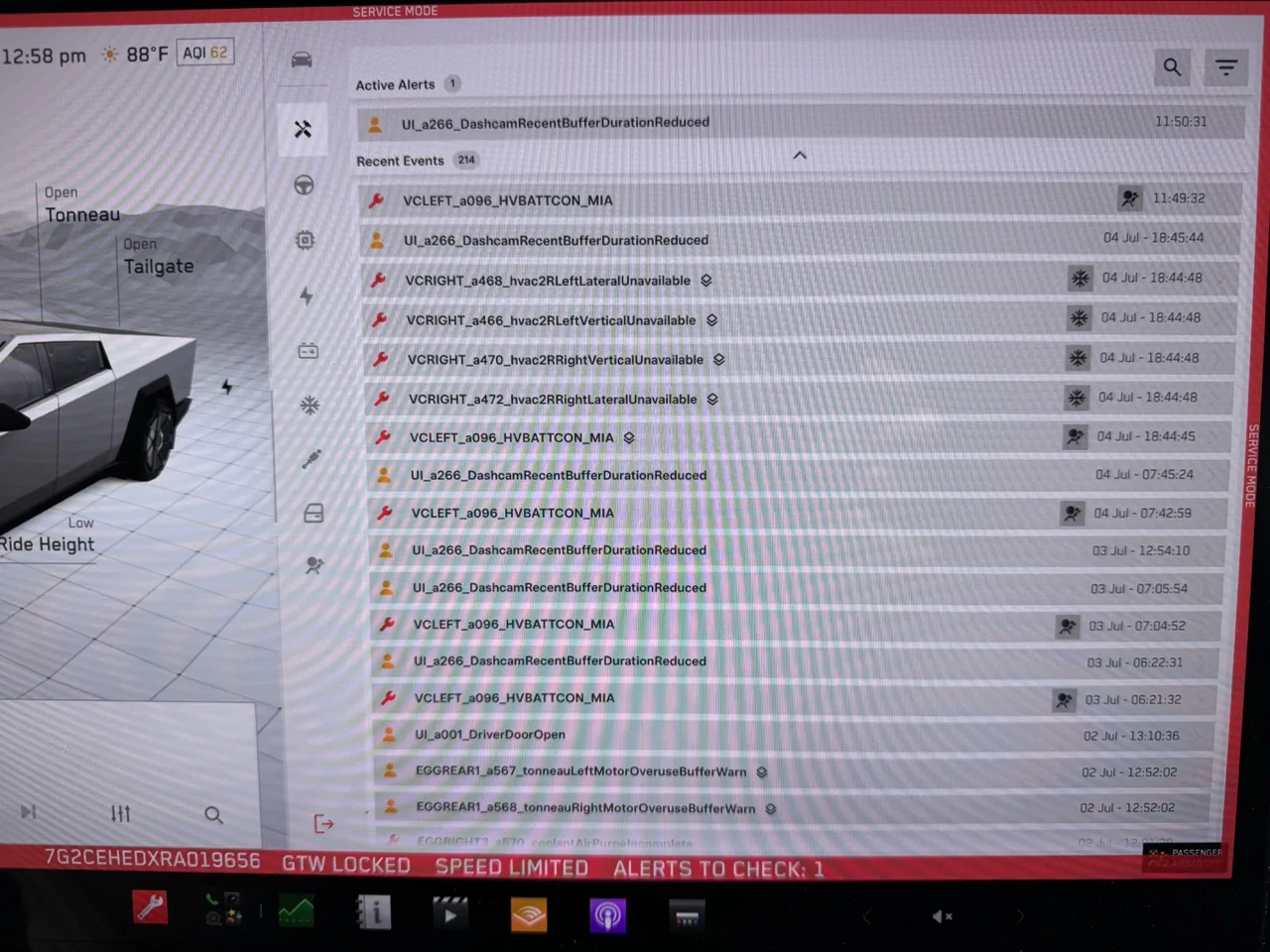Open HVBATTCON_MIA event from 03 Jul 06:21:32
Screen dimensions: 1270x952
[796, 698]
